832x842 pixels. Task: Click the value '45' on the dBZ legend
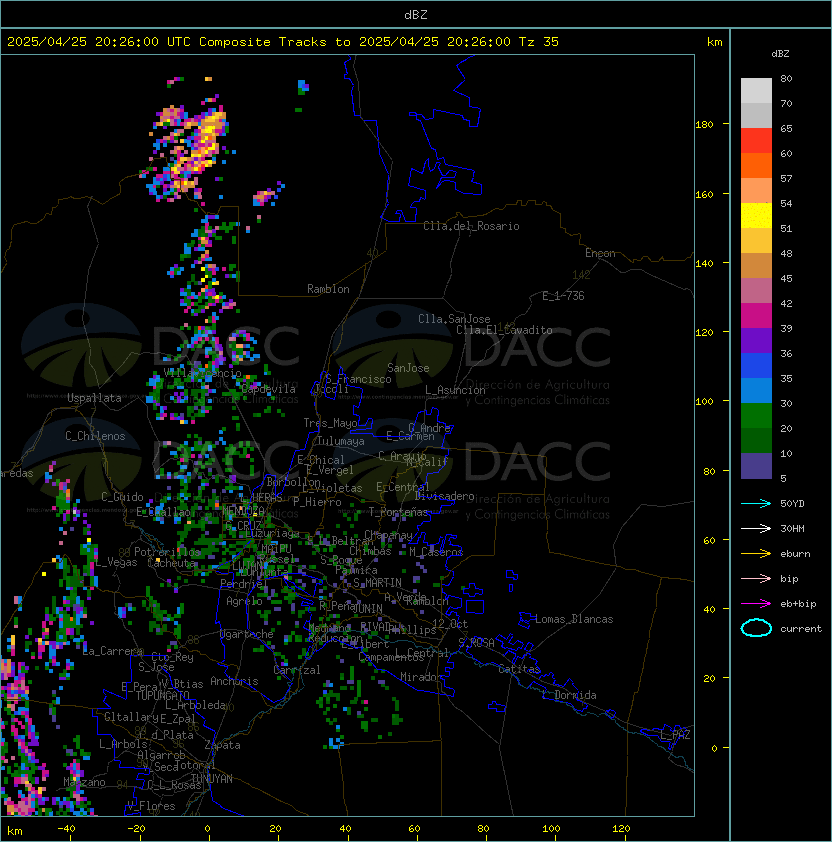(786, 278)
